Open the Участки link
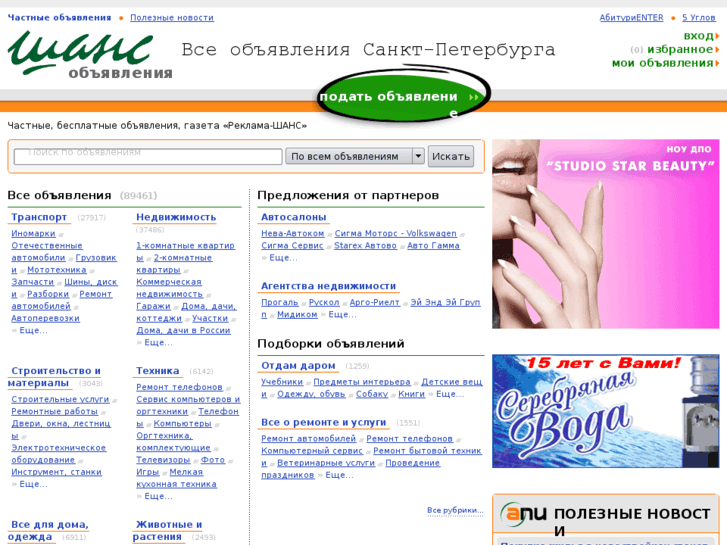The width and height of the screenshot is (727, 545). click(210, 318)
